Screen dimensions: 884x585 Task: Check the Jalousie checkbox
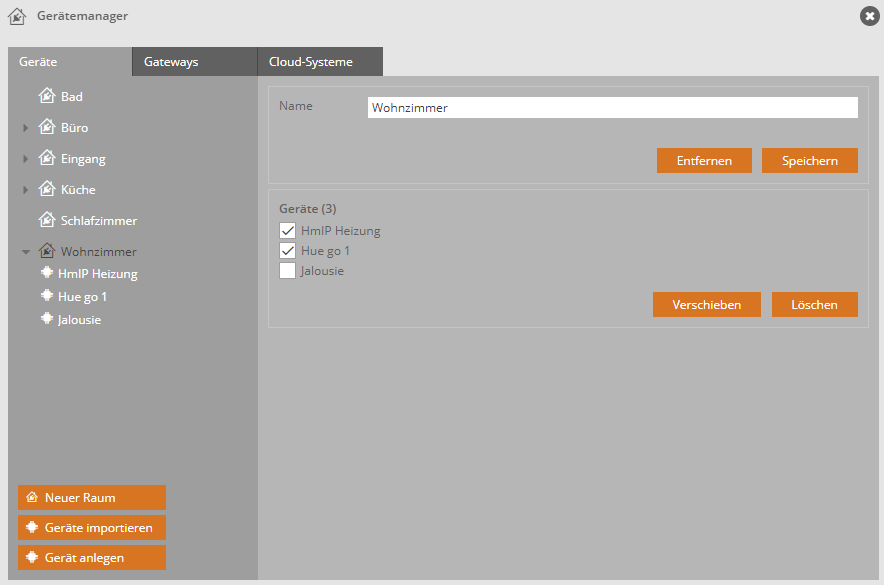point(287,270)
